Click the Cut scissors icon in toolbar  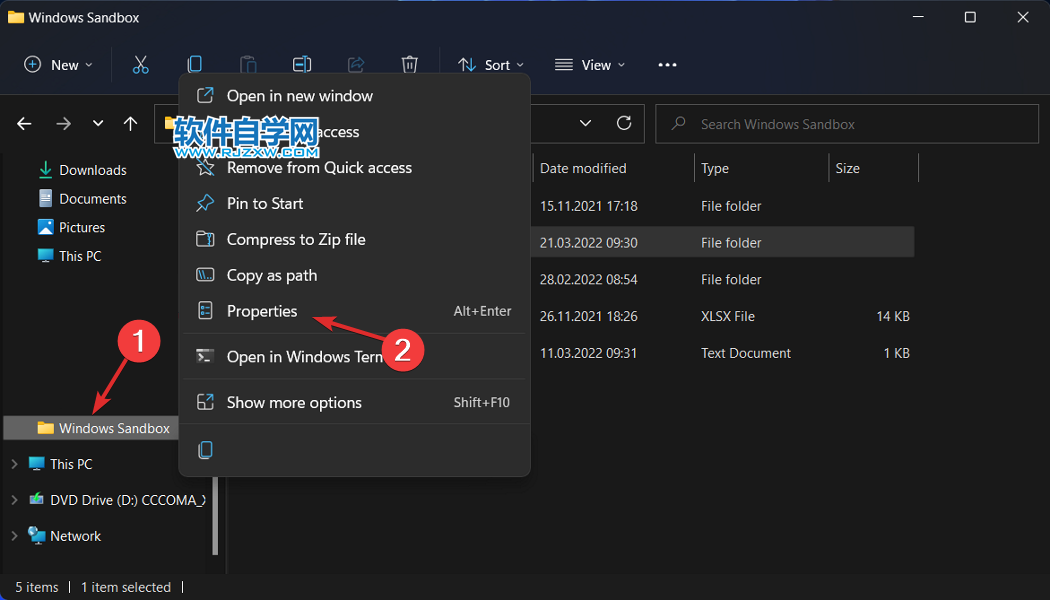pyautogui.click(x=140, y=65)
